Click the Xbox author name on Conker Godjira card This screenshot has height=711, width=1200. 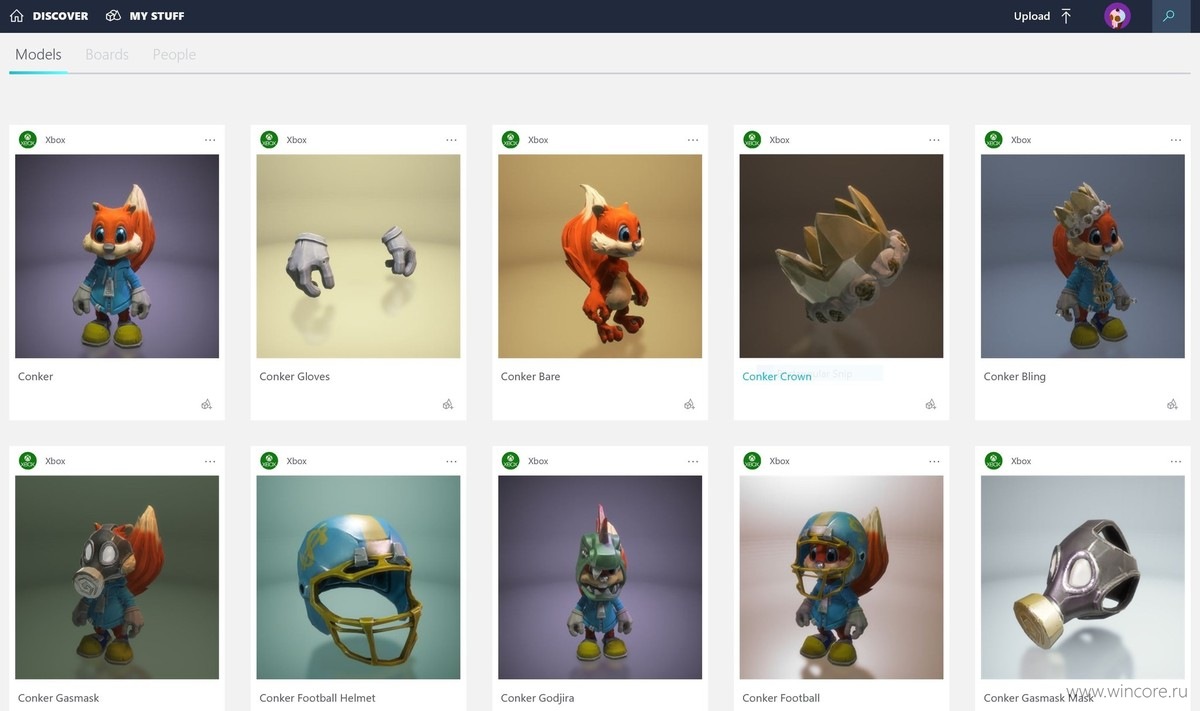[x=538, y=461]
